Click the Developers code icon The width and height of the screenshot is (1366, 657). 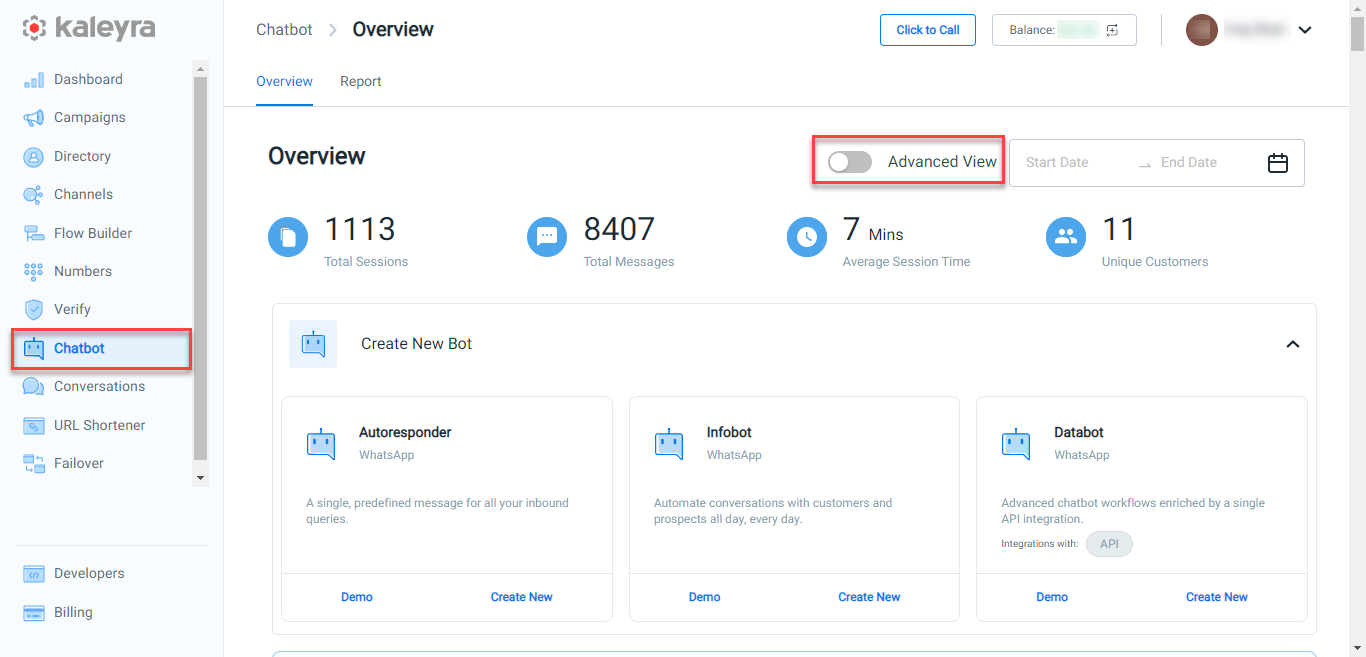click(x=34, y=574)
